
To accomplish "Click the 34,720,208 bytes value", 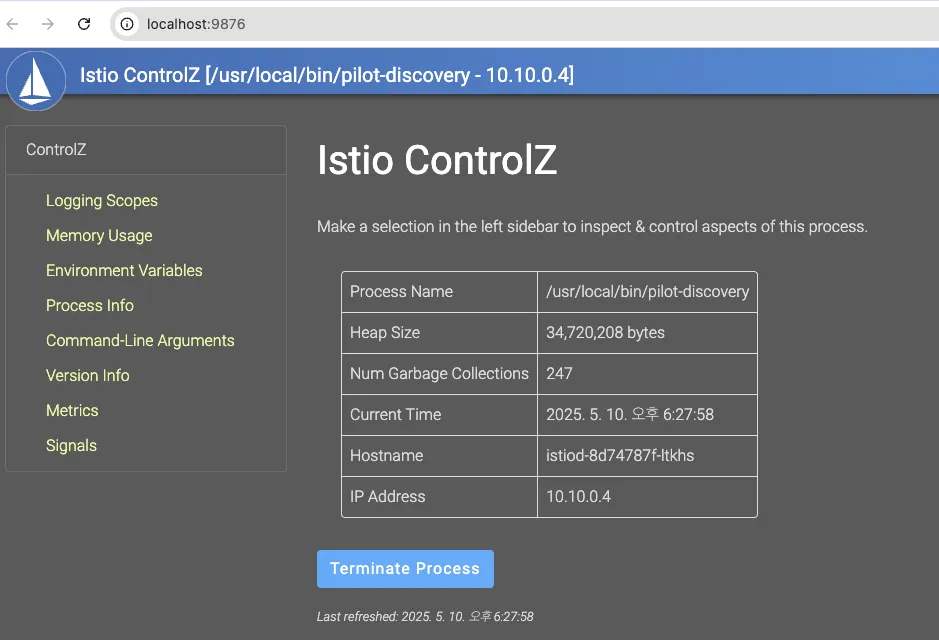I will (647, 332).
